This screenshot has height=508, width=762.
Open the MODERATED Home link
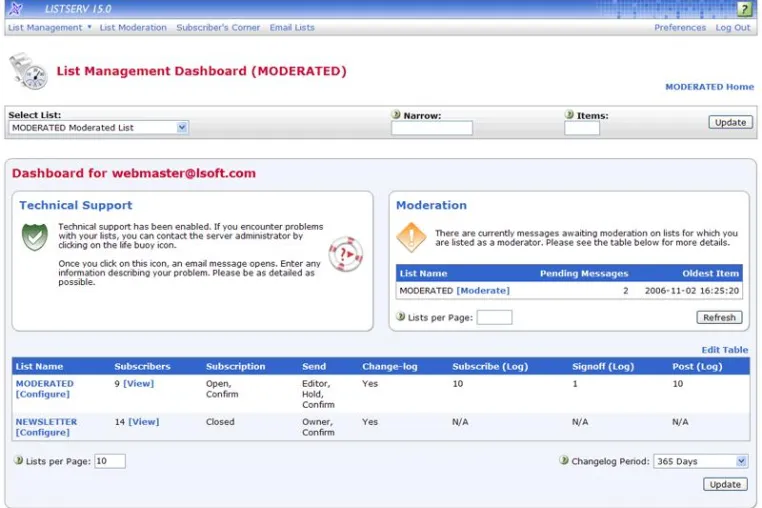point(710,87)
